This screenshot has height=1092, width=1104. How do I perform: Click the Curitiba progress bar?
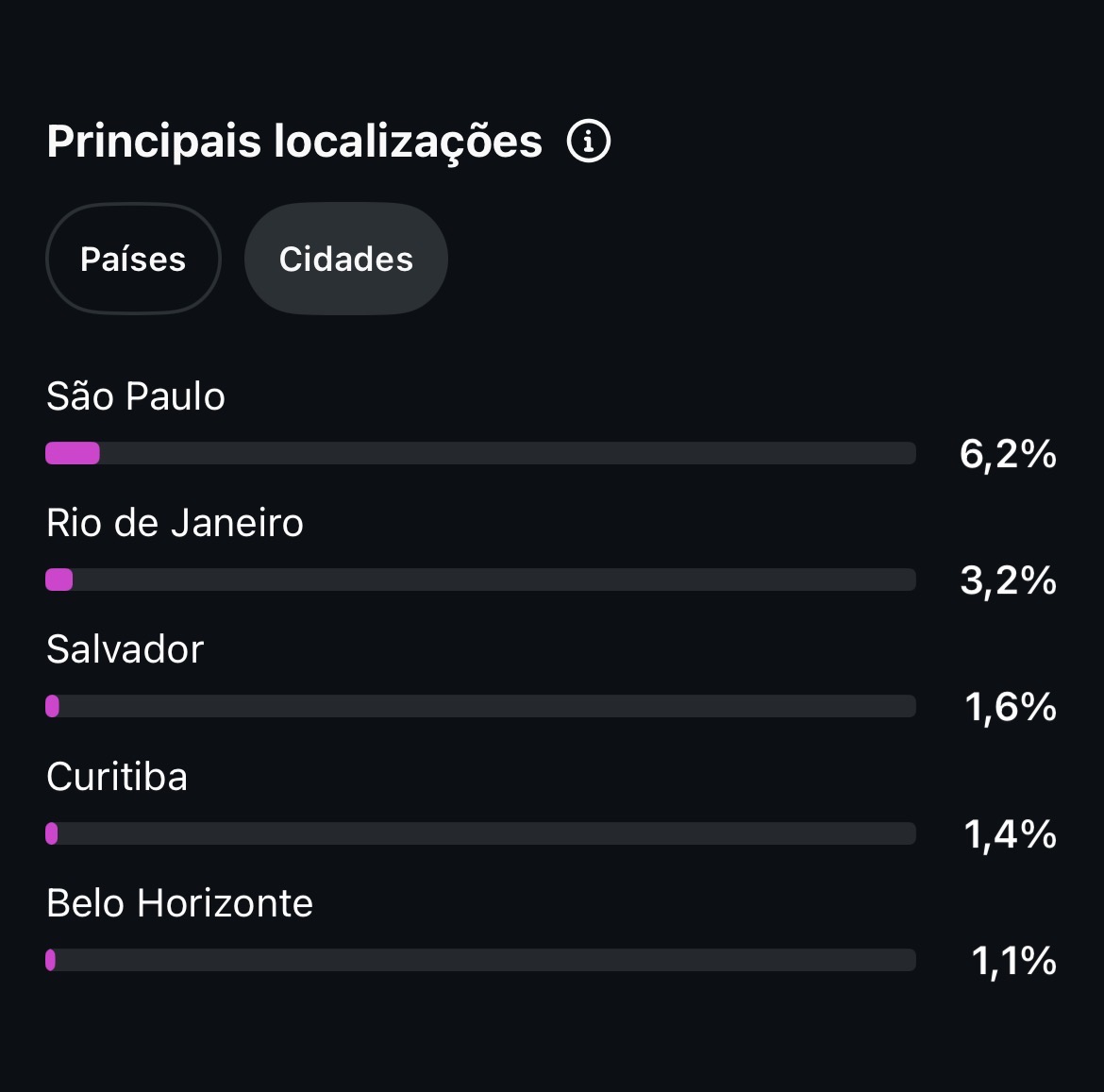(480, 832)
